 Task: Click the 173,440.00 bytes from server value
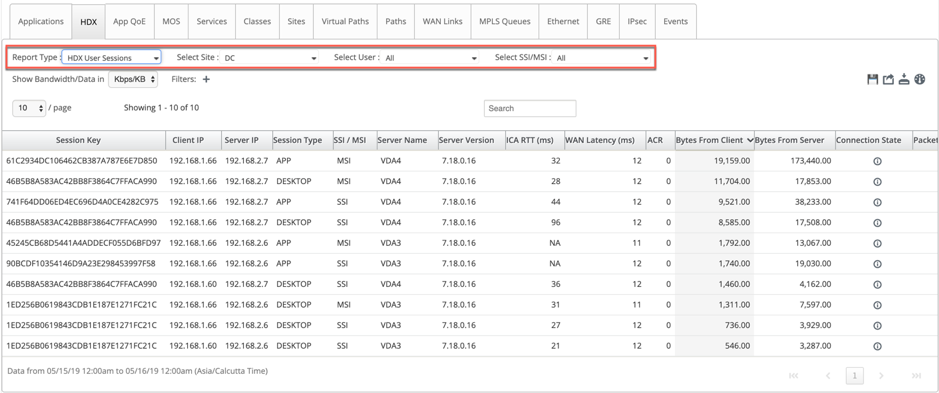coord(810,161)
